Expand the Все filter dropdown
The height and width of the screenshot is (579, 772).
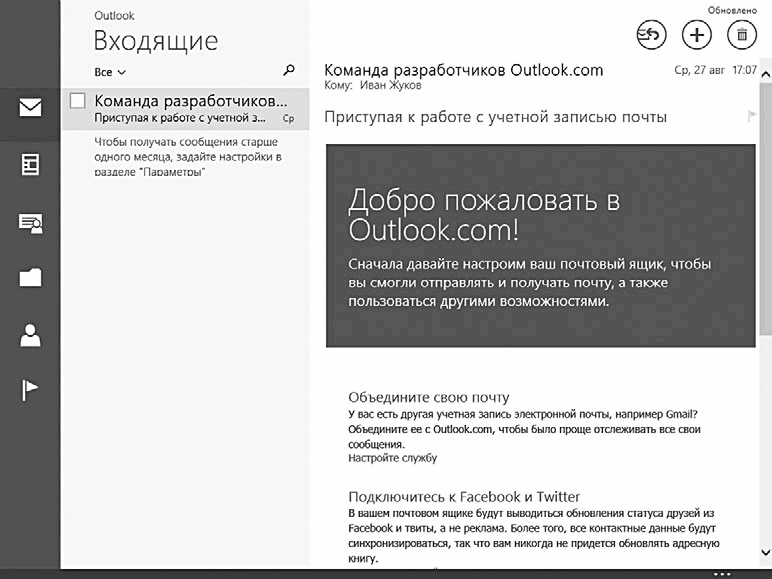110,72
